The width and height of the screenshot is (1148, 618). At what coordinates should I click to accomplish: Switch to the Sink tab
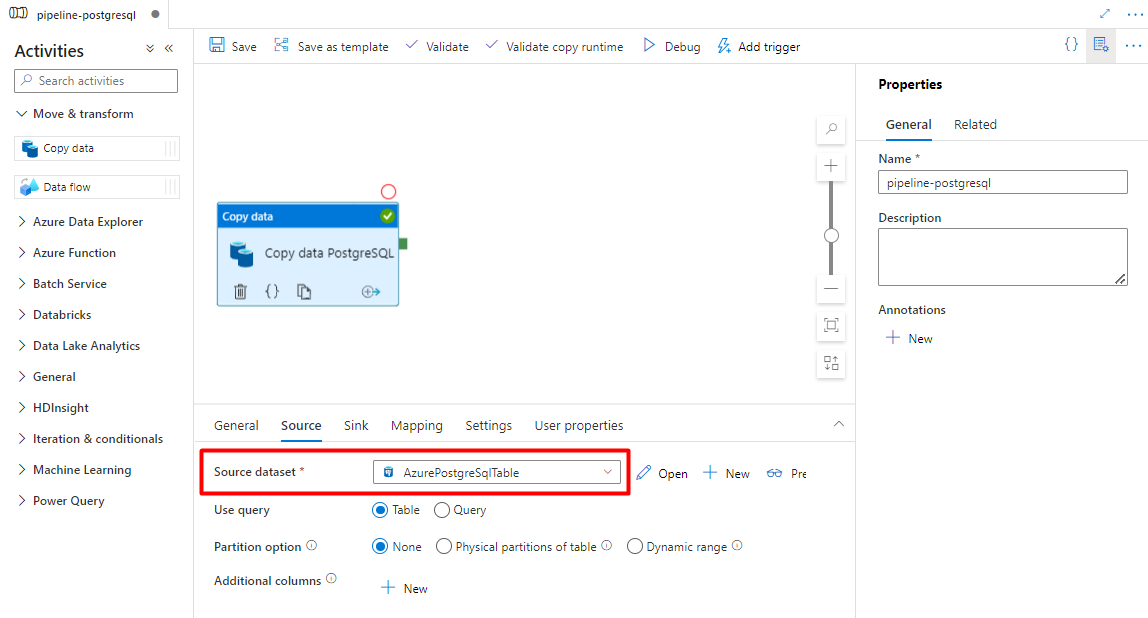356,425
